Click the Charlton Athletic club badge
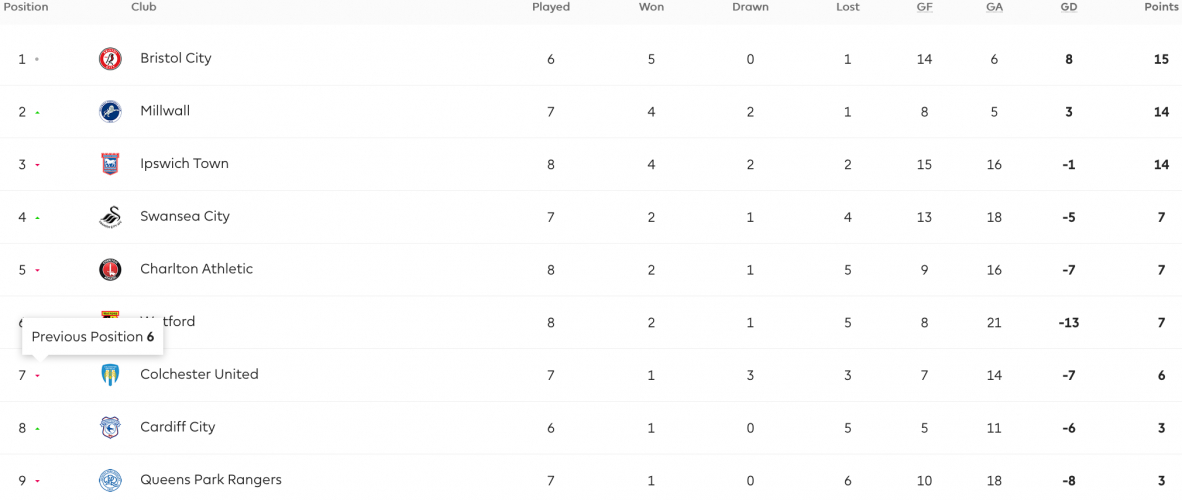 coord(110,269)
